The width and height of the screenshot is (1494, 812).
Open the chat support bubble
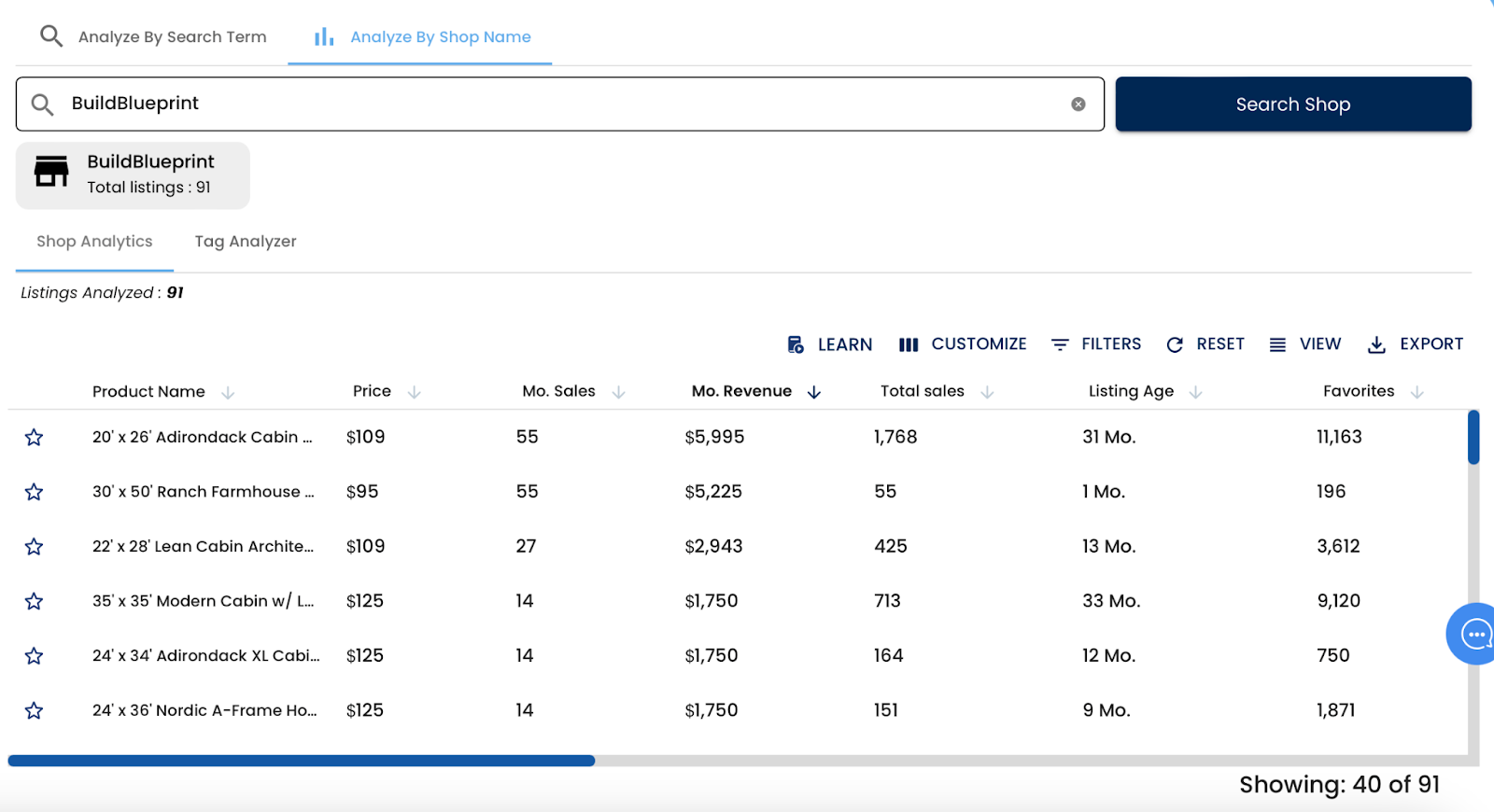coord(1473,634)
